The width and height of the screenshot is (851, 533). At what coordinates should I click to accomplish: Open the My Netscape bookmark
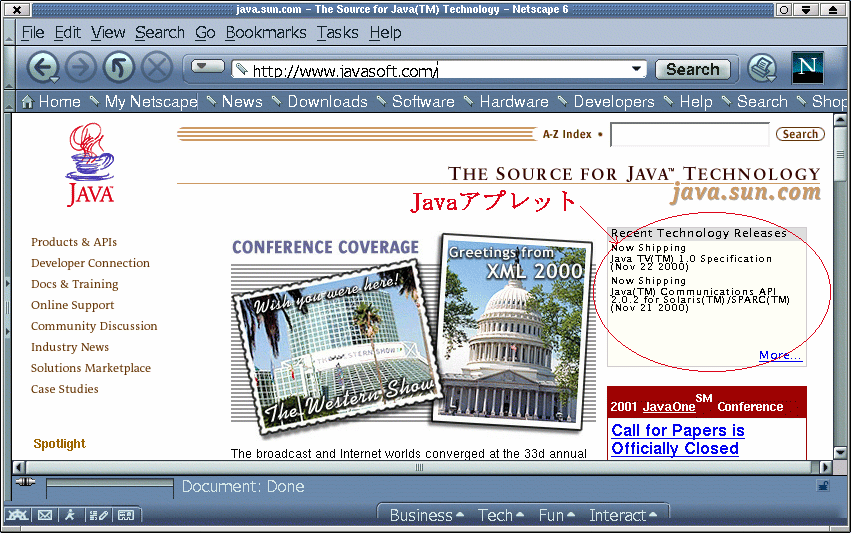pos(144,101)
